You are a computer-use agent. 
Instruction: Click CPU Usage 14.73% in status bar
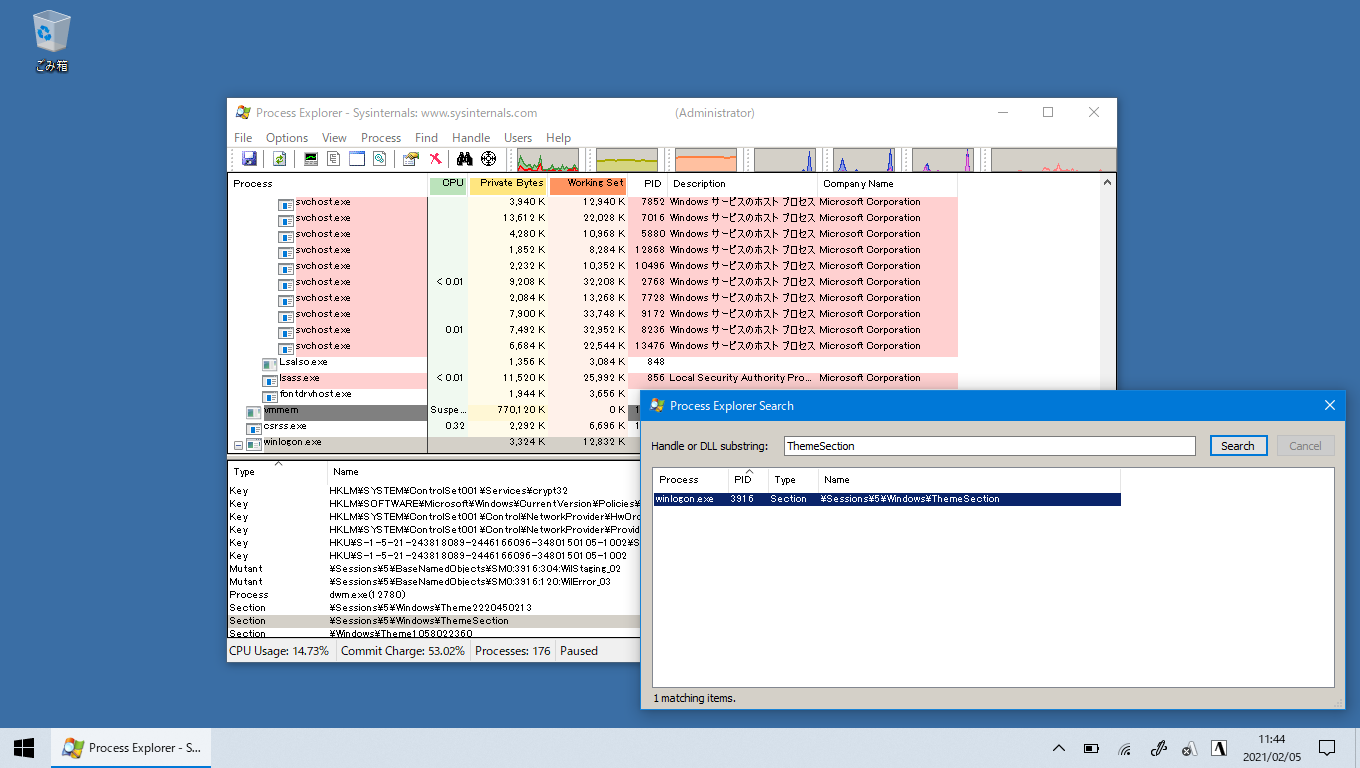279,651
